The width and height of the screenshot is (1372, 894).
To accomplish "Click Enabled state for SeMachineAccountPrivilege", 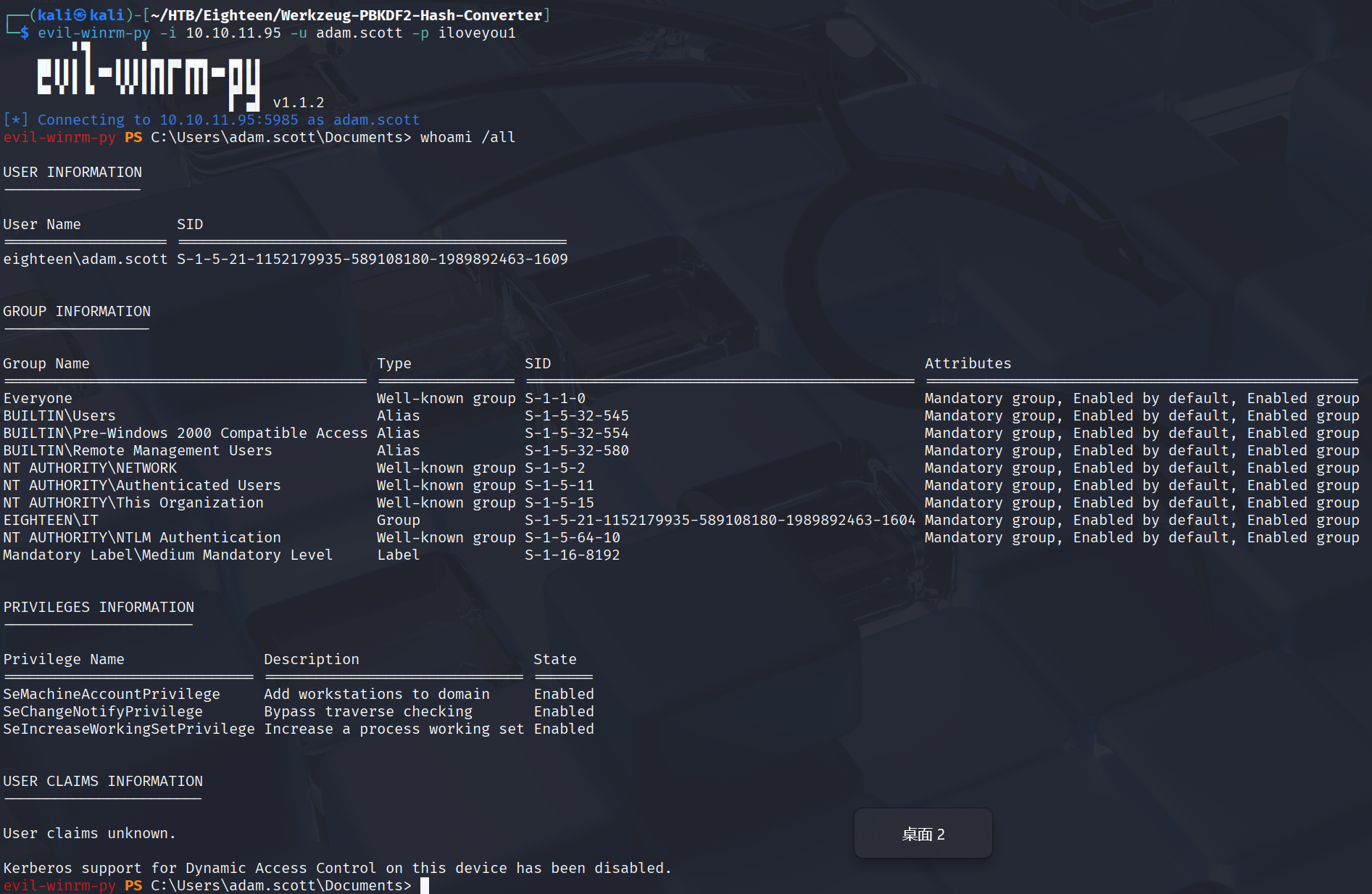I will coord(564,694).
